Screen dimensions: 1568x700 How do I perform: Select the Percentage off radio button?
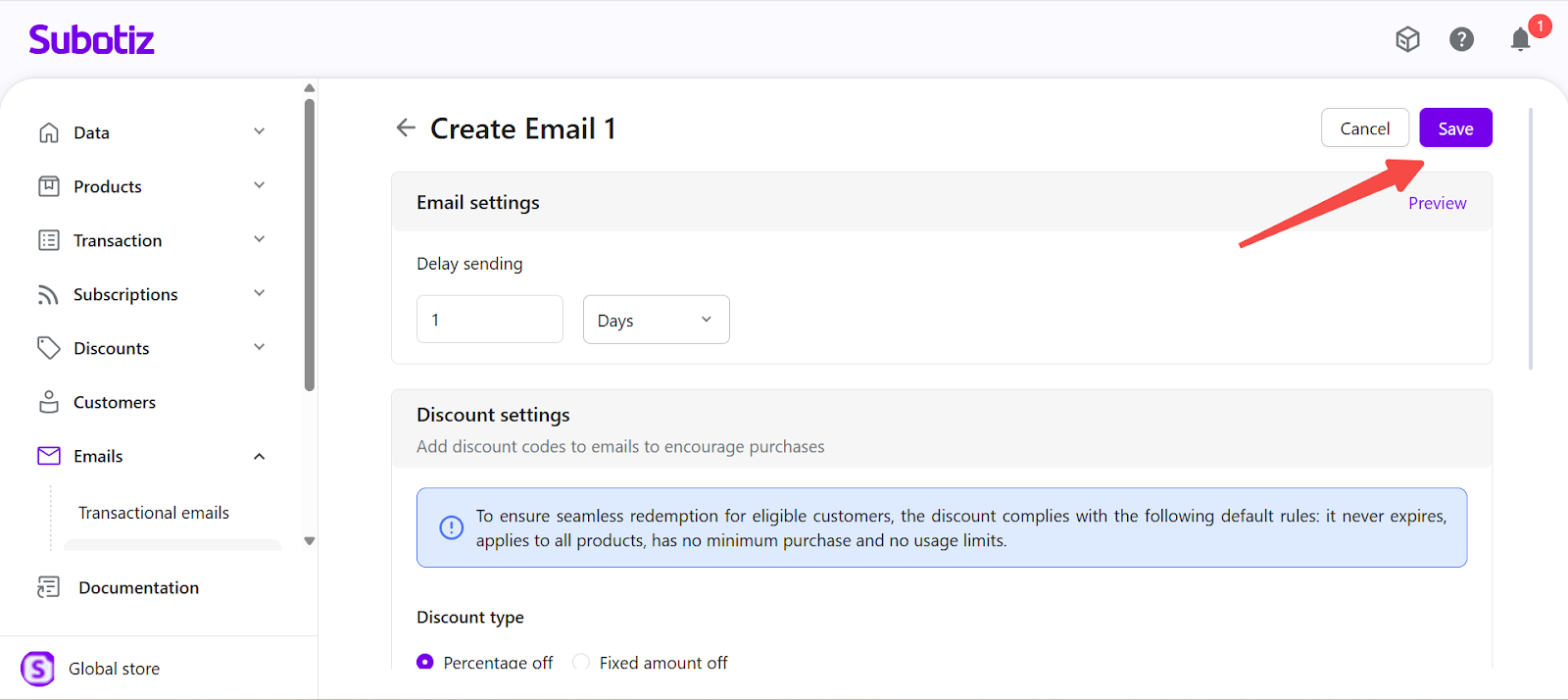pyautogui.click(x=425, y=662)
